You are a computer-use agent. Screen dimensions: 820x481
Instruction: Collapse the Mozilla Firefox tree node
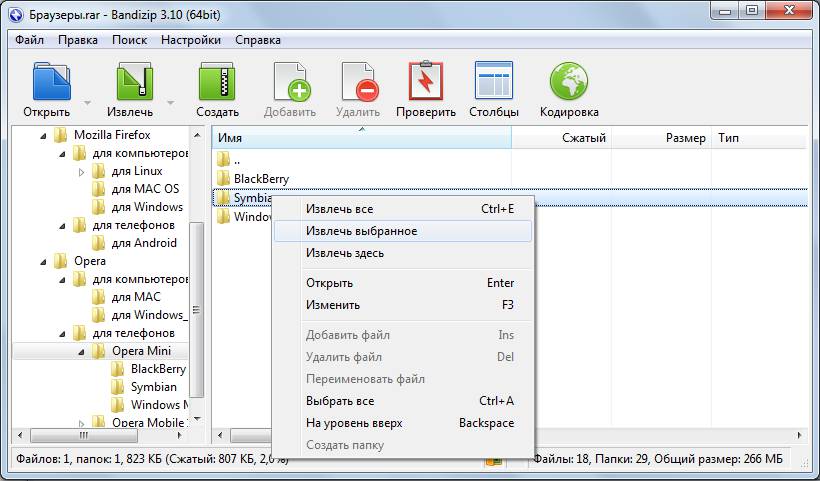pos(43,136)
